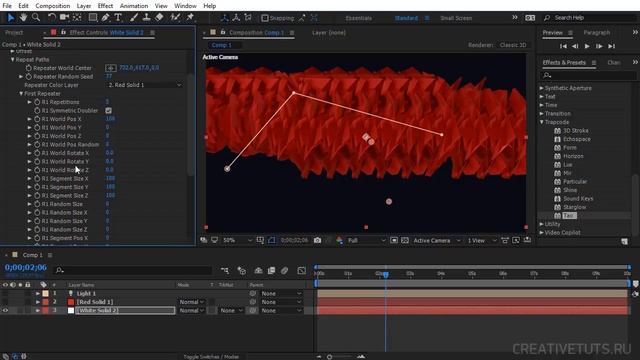Switch to the Paragraph panel tab

pyautogui.click(x=596, y=32)
